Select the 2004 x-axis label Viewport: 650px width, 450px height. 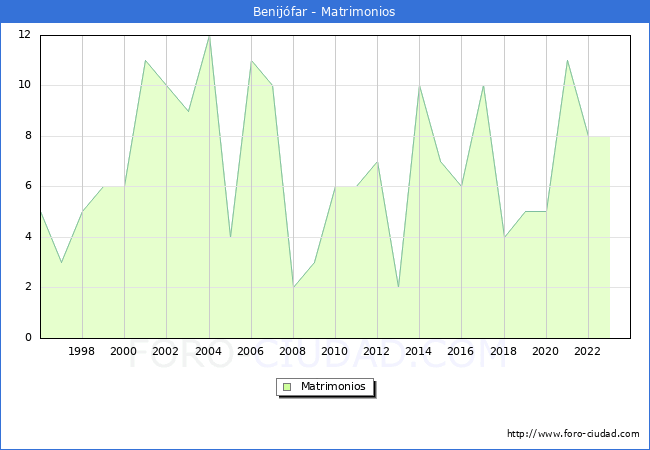click(208, 351)
